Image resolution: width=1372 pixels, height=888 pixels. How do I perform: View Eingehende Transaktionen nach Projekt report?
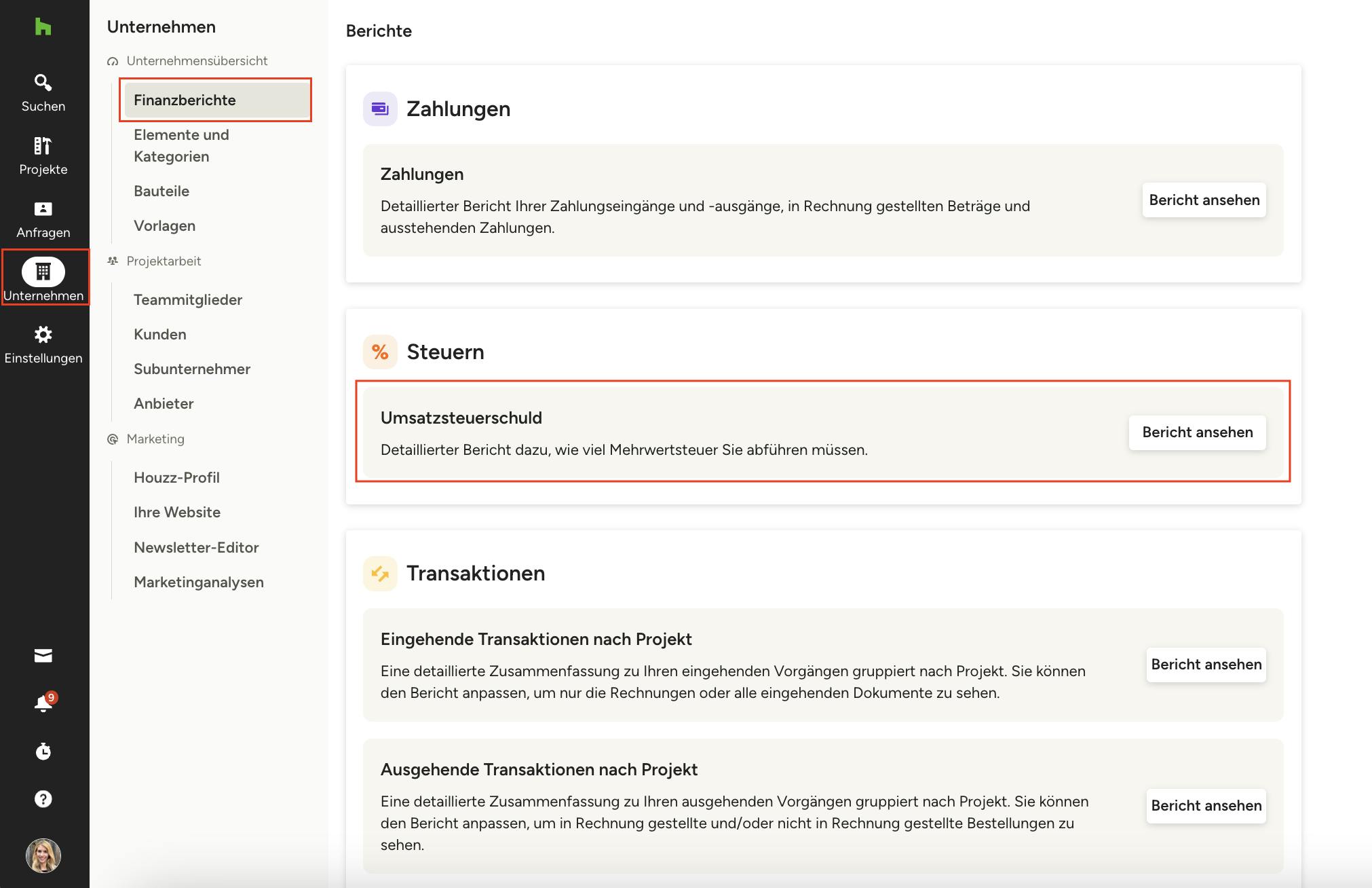[1206, 665]
